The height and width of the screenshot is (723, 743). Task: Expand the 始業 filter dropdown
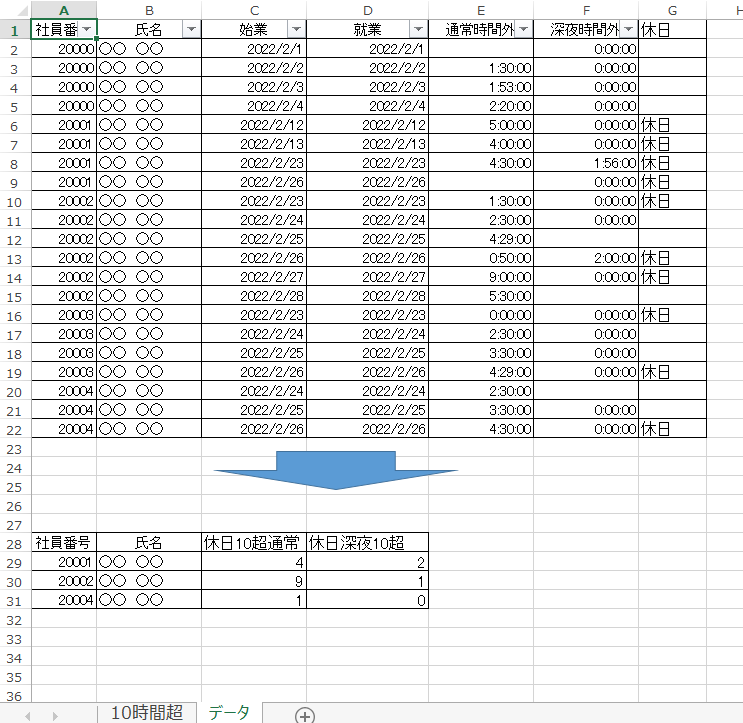point(296,29)
